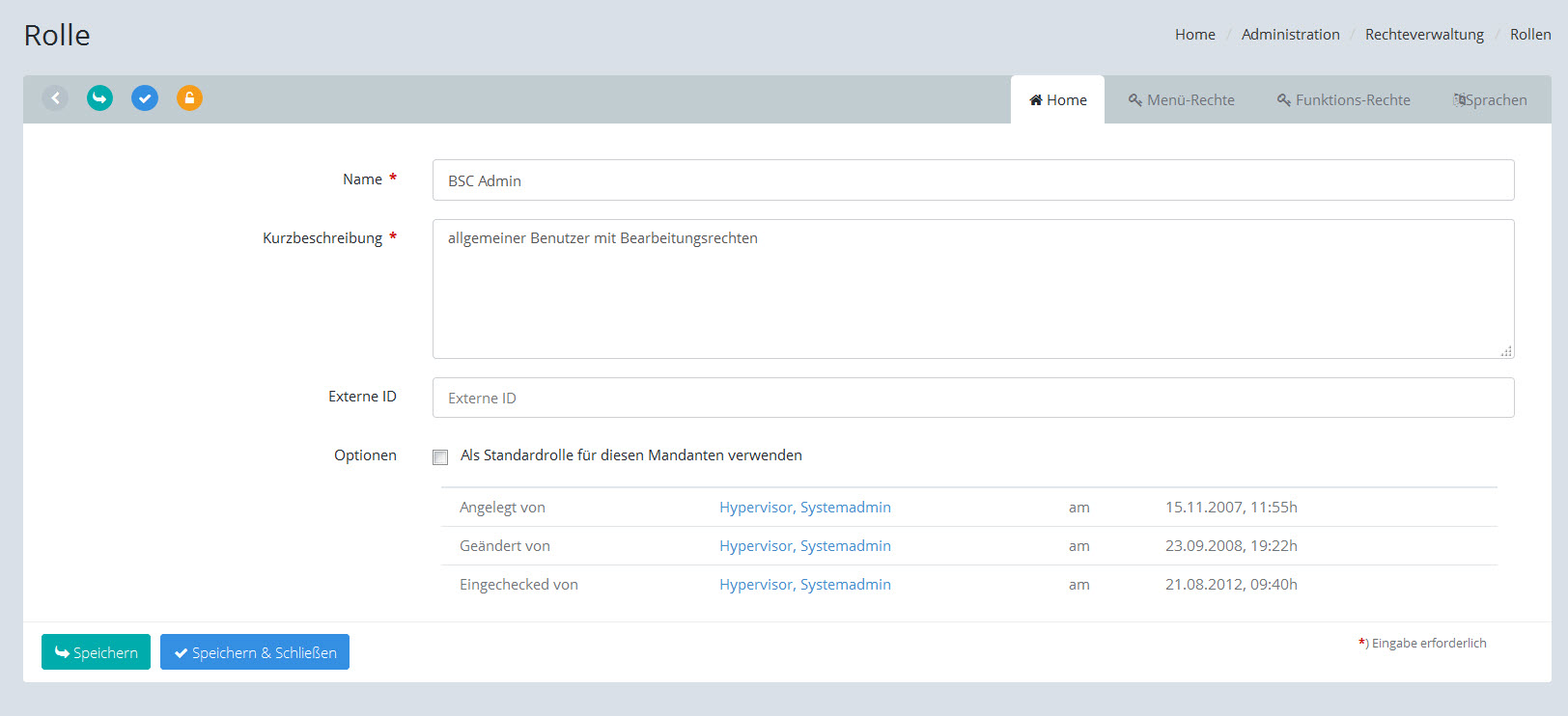Open the Funktions-Rechte tab
Screen dimensions: 1568x716
point(1343,100)
